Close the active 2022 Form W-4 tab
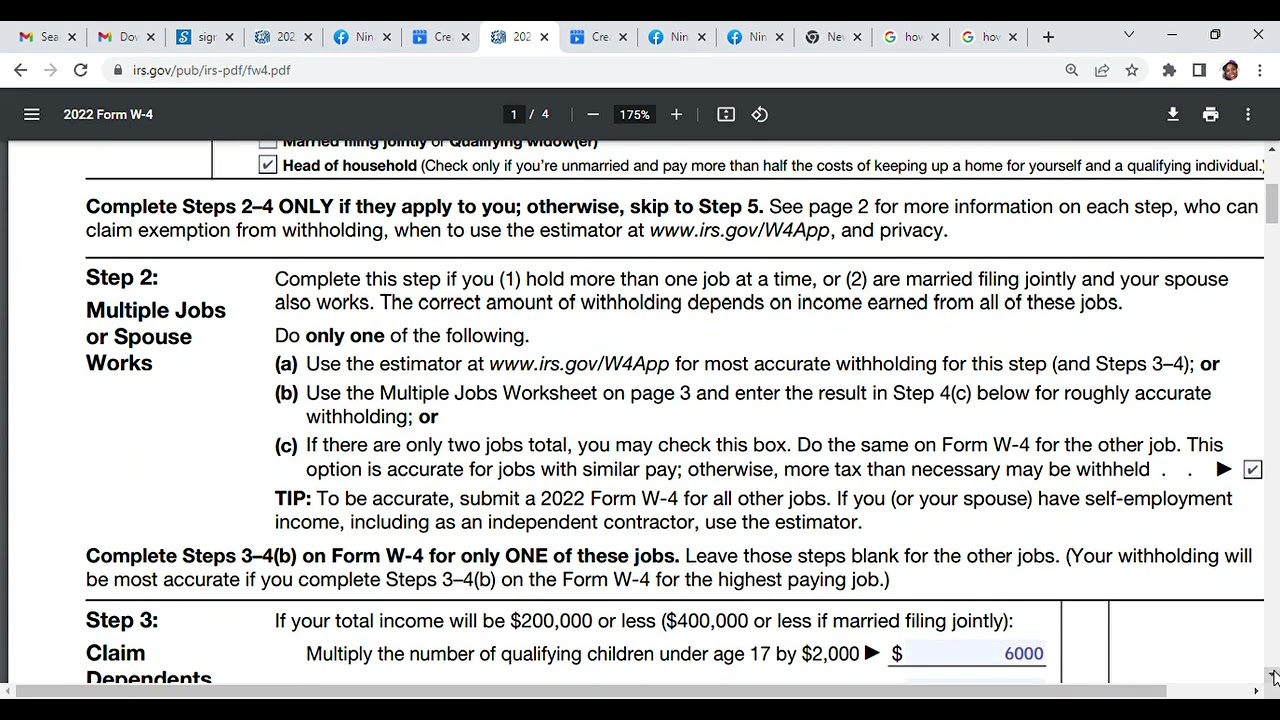Screen dimensions: 1280x720 (544, 37)
